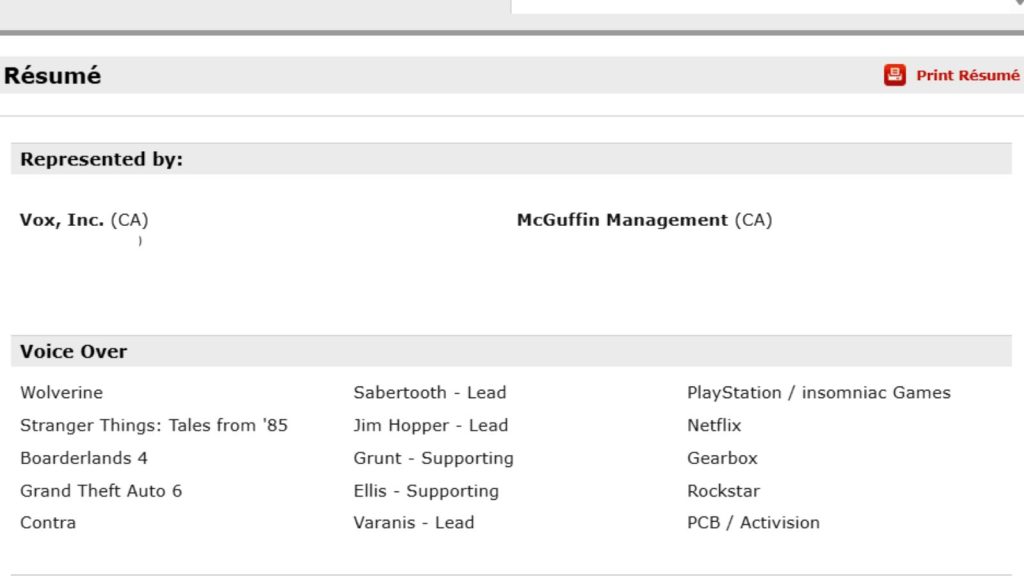Click the Represented by header
This screenshot has height=576, width=1024.
point(101,159)
